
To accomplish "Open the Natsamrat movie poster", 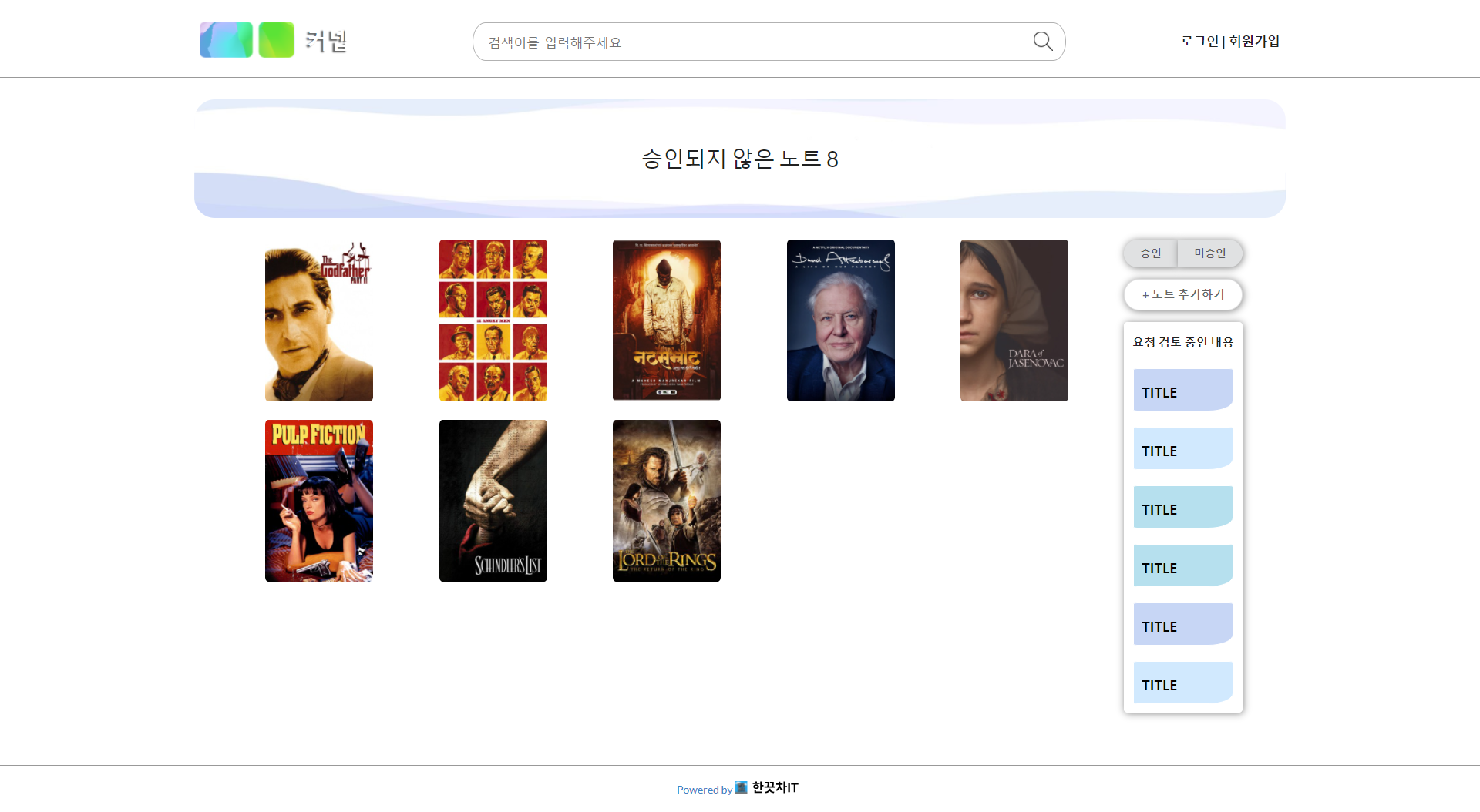I will tap(667, 320).
